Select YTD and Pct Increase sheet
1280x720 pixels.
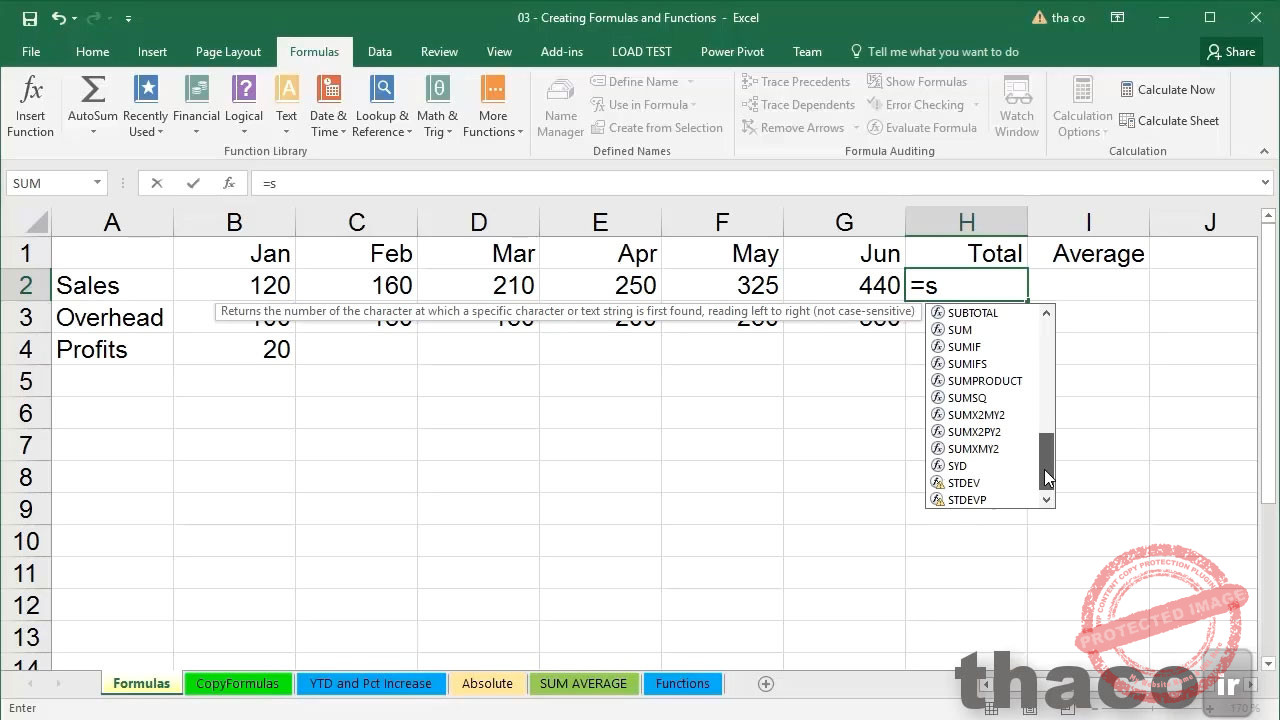[x=371, y=684]
